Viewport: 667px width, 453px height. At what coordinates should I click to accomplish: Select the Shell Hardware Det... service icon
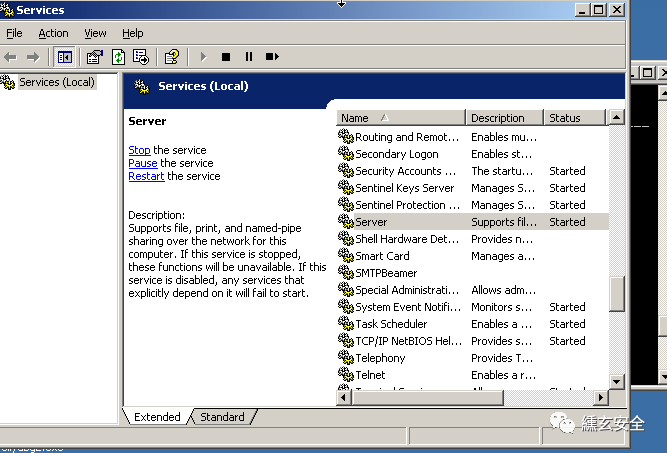coord(346,239)
